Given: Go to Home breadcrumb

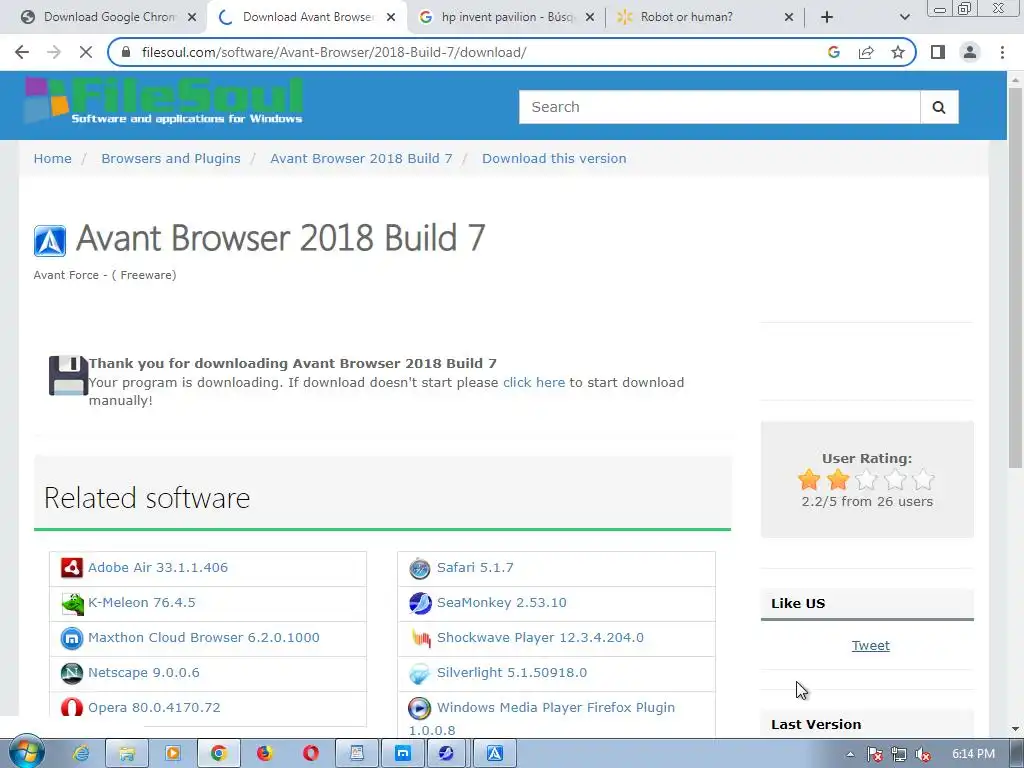Looking at the screenshot, I should 53,159.
